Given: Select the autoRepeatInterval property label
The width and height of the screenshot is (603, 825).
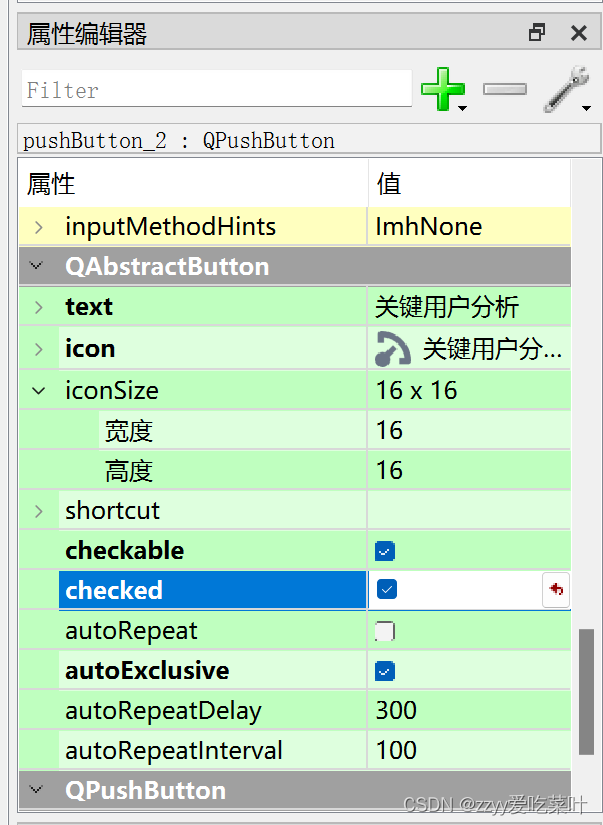Looking at the screenshot, I should coord(174,751).
